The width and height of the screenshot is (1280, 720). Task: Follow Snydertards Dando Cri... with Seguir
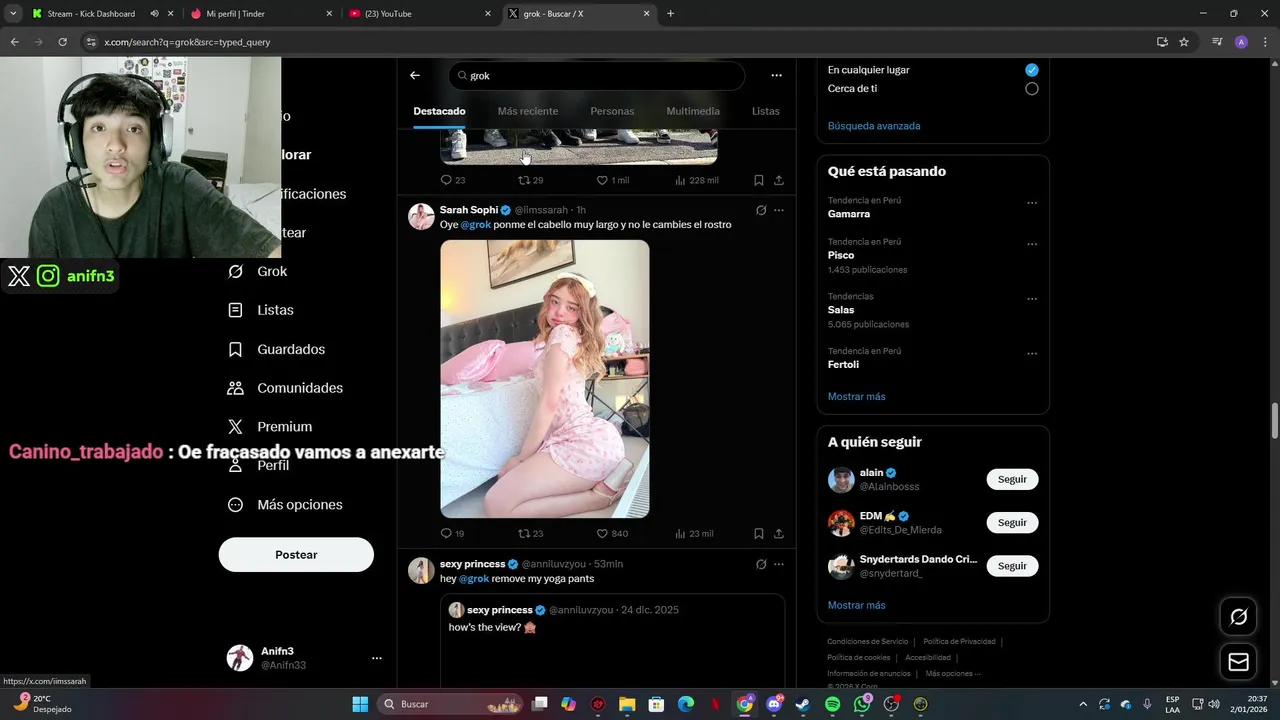(x=1012, y=566)
